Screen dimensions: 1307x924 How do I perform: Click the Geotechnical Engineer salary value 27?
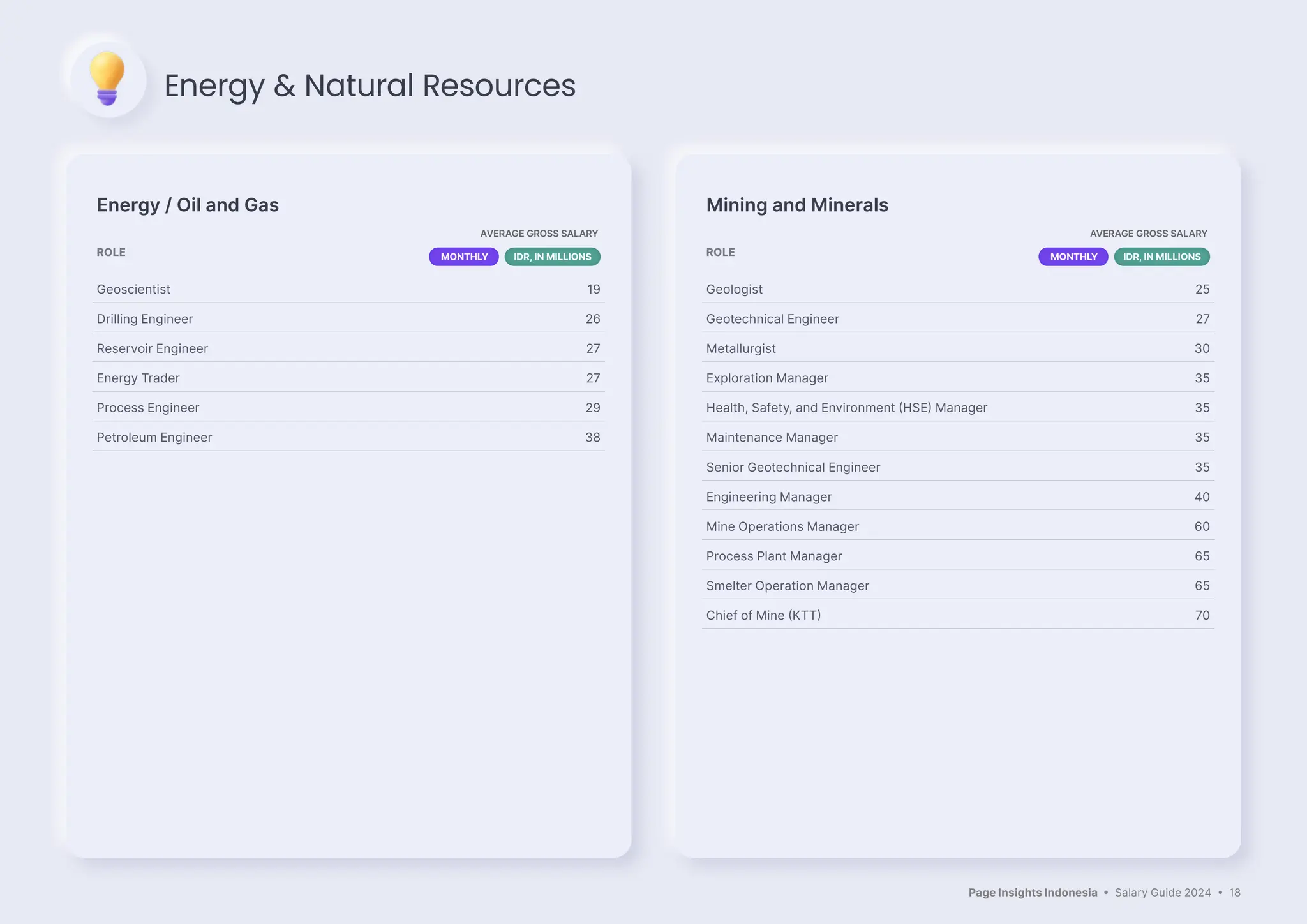pyautogui.click(x=1203, y=319)
